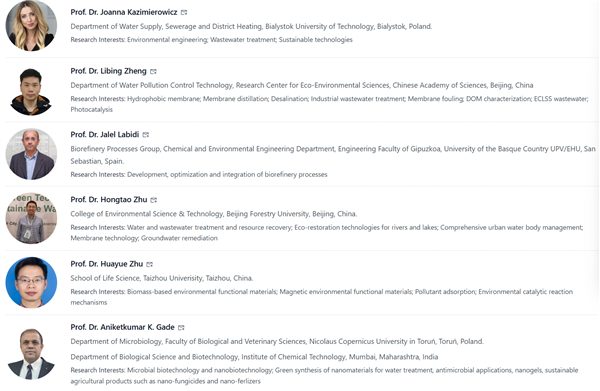
Task: Click email icon next to Libing Zheng
Action: coord(153,72)
